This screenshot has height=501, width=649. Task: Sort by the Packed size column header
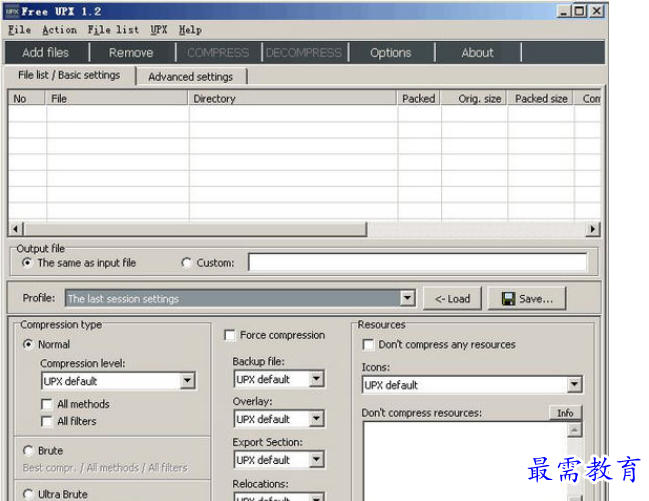tap(540, 99)
